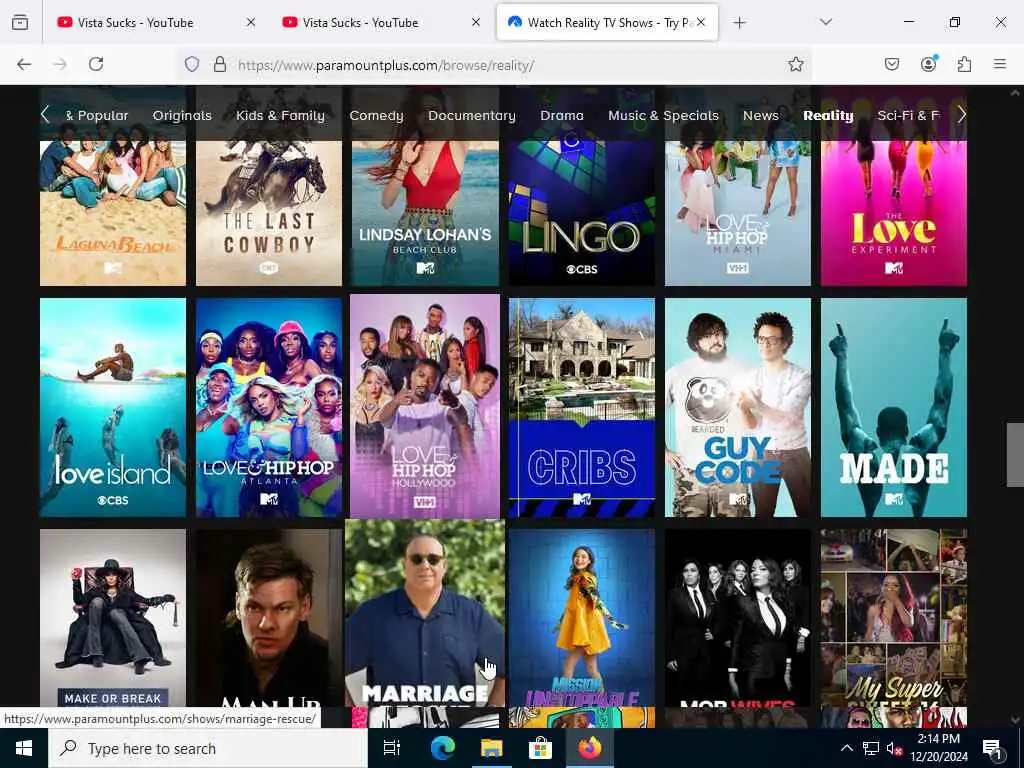Open Love & Hip Hop Hollywood poster
The height and width of the screenshot is (768, 1024).
425,406
